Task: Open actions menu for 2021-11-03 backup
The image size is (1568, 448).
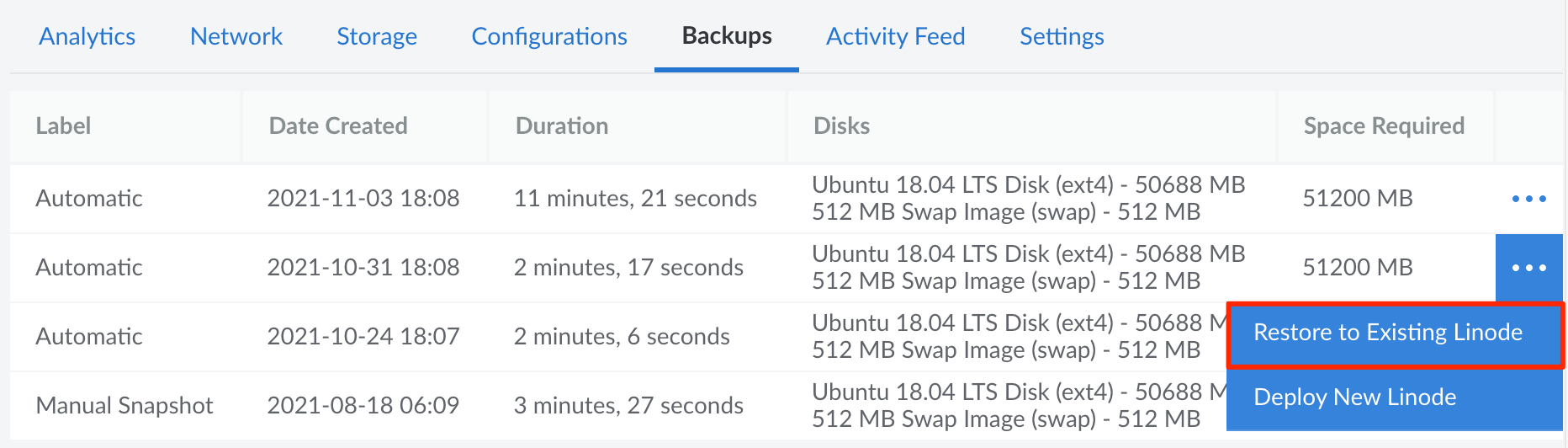Action: coord(1528,199)
